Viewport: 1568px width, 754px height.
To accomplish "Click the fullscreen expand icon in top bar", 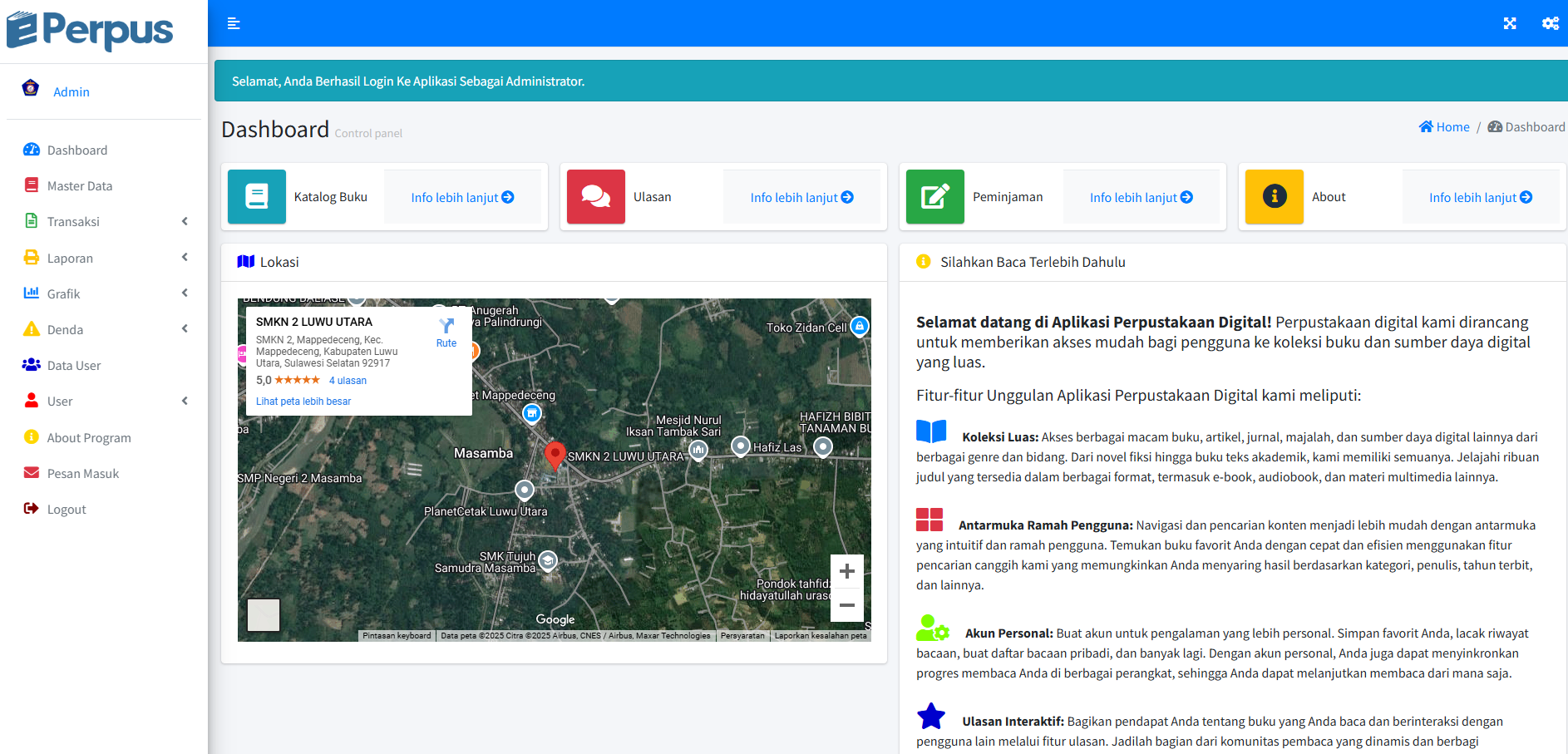I will tap(1510, 23).
